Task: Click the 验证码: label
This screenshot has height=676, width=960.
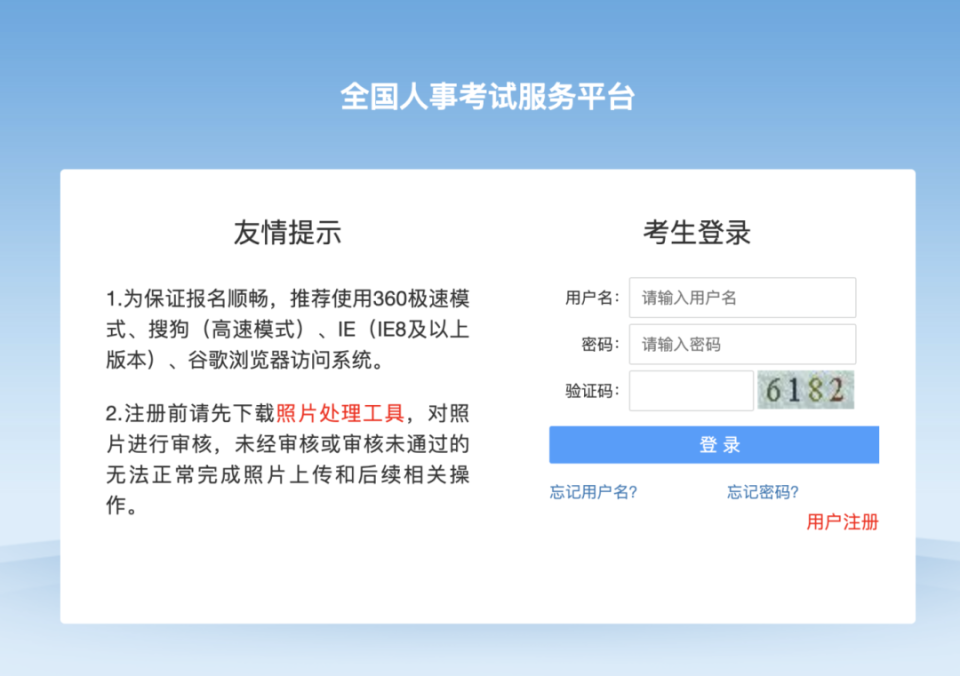Action: (592, 391)
